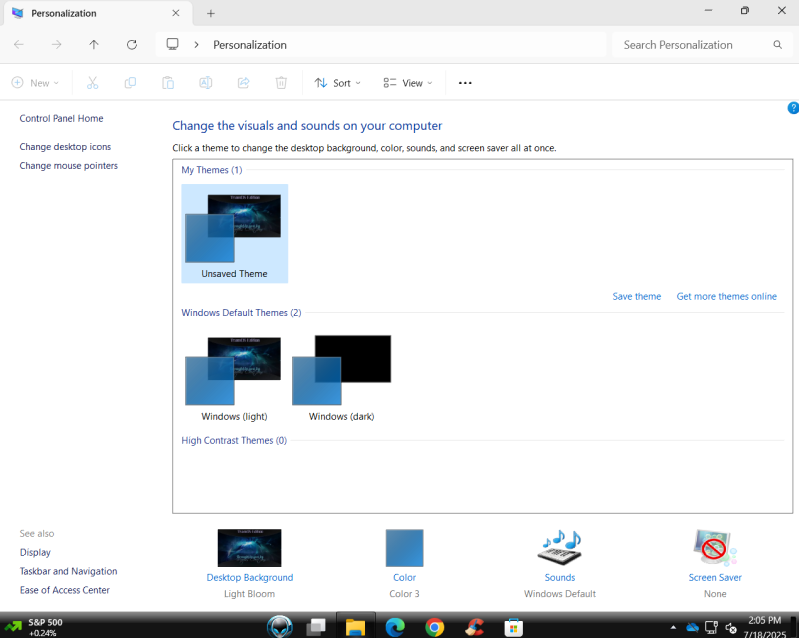Click the Save theme link
The height and width of the screenshot is (638, 799).
[x=636, y=296]
